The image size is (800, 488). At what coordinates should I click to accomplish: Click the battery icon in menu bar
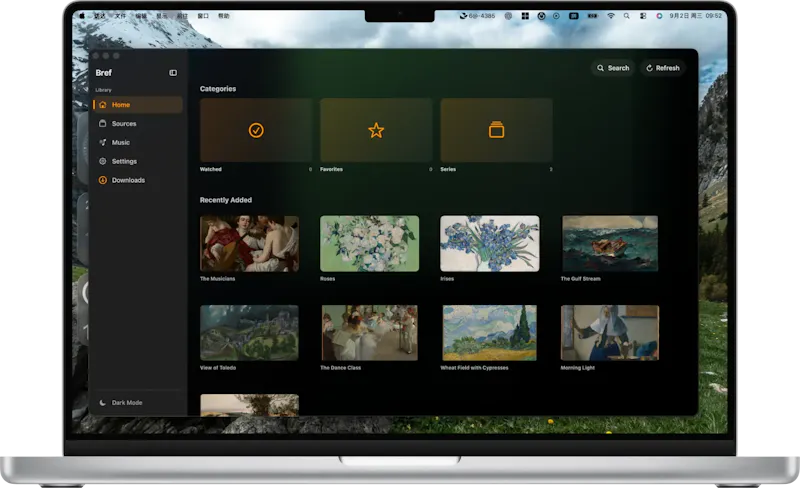592,16
